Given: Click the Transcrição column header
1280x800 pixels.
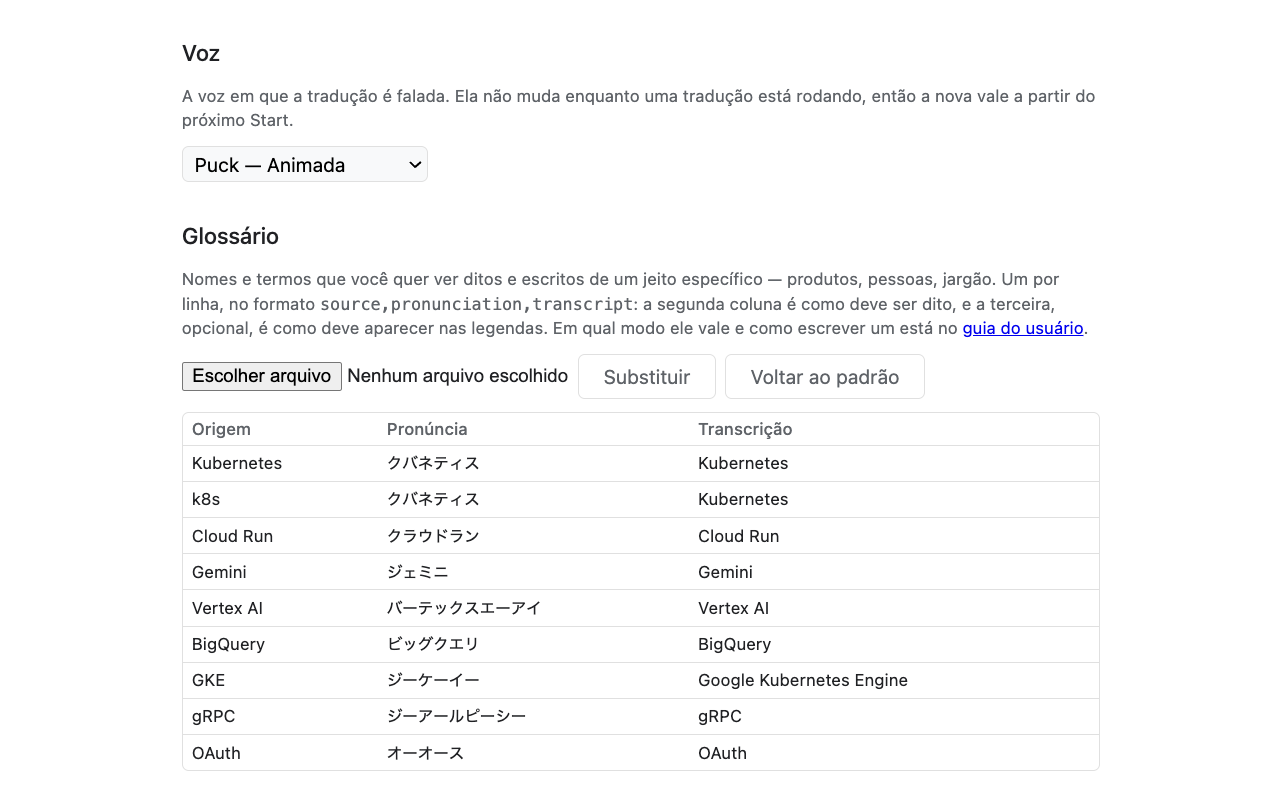Looking at the screenshot, I should coord(745,429).
